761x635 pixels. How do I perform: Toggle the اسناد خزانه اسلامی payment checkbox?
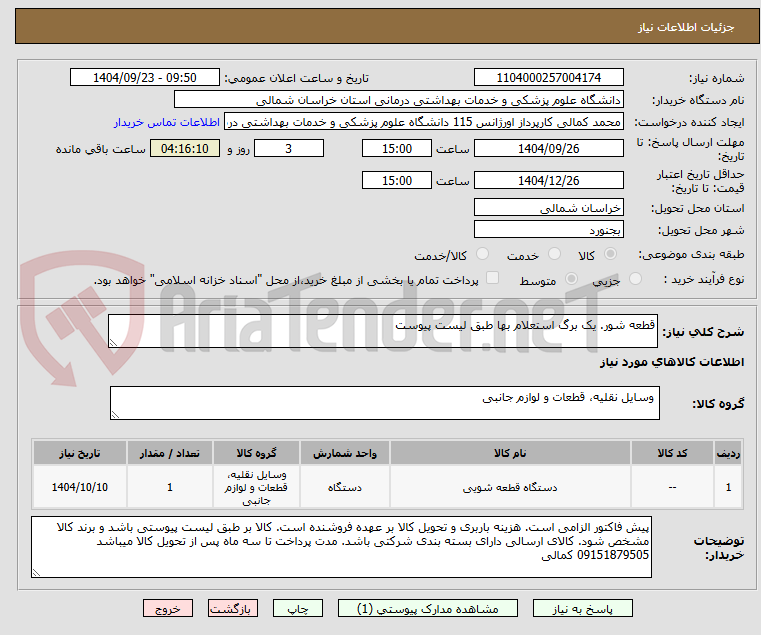coord(493,278)
